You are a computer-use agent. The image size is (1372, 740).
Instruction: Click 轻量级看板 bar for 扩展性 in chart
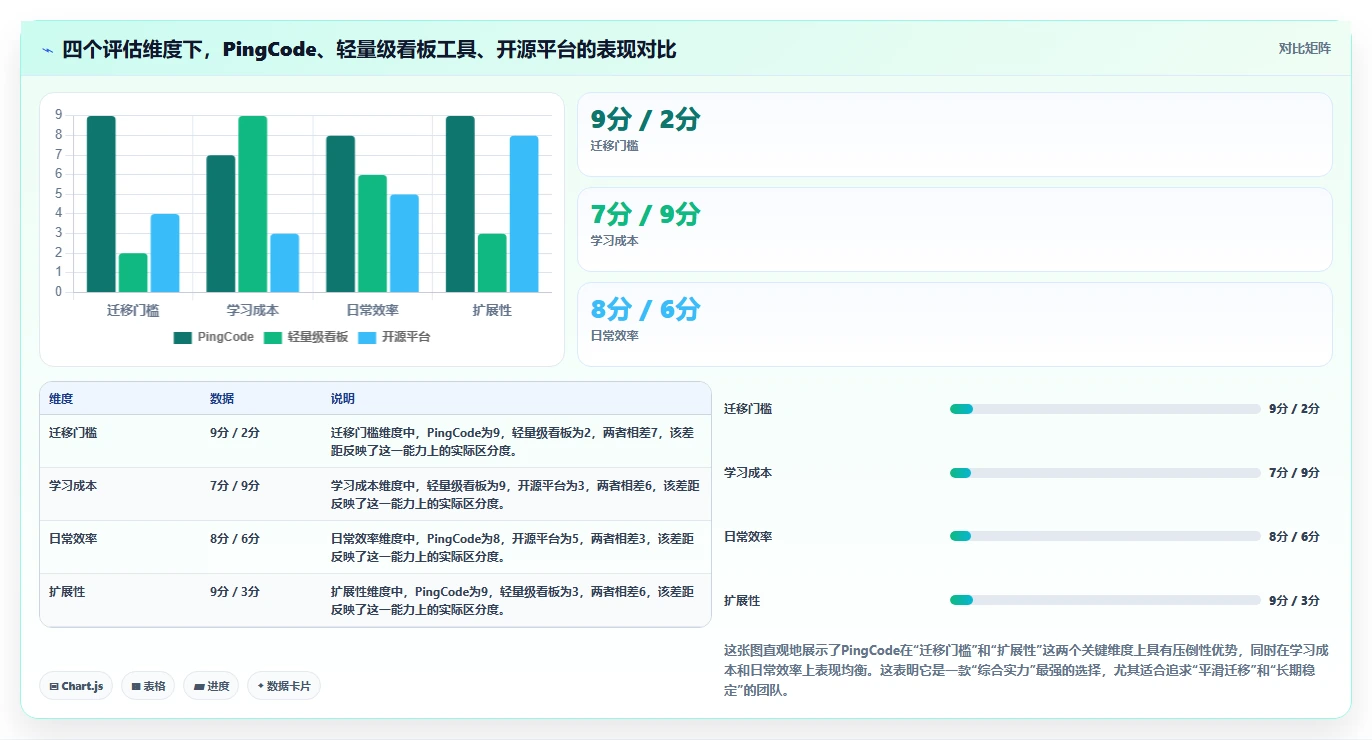point(492,263)
